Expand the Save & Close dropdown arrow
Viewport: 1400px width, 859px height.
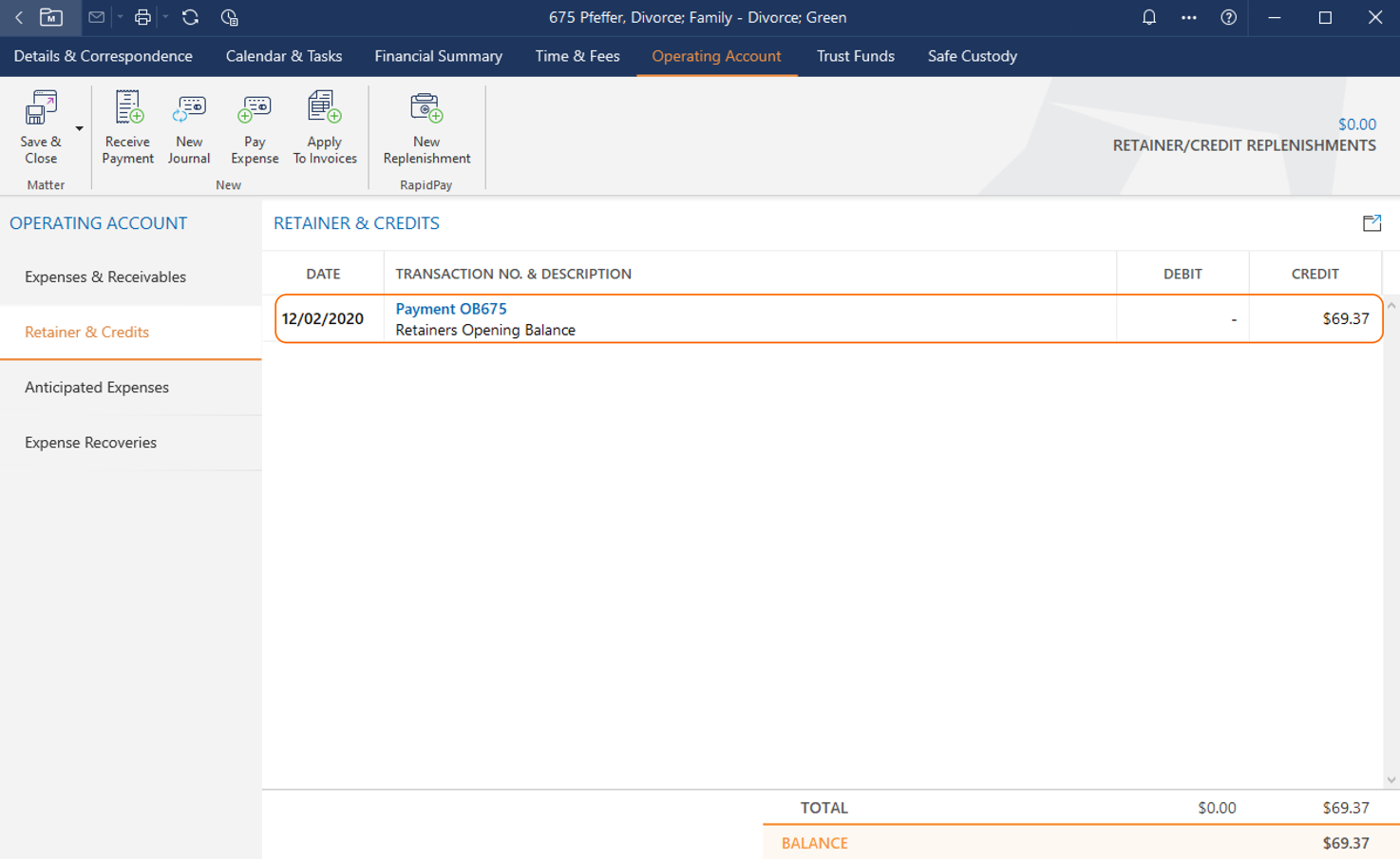tap(80, 128)
